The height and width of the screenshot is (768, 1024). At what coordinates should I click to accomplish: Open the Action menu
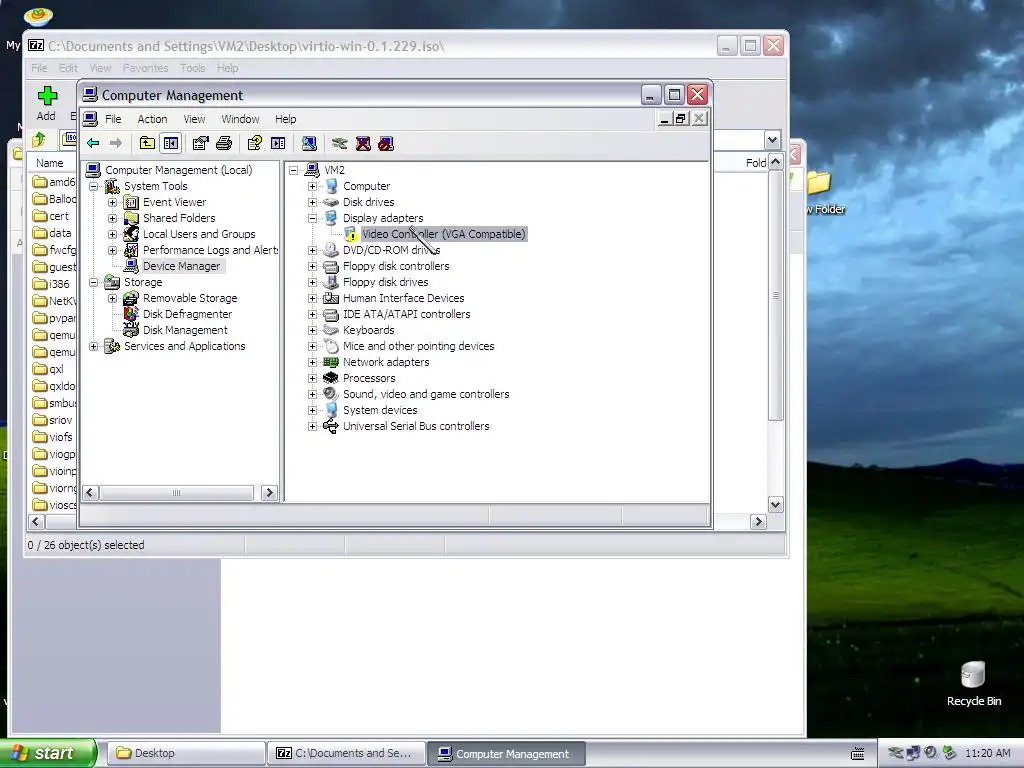point(152,119)
